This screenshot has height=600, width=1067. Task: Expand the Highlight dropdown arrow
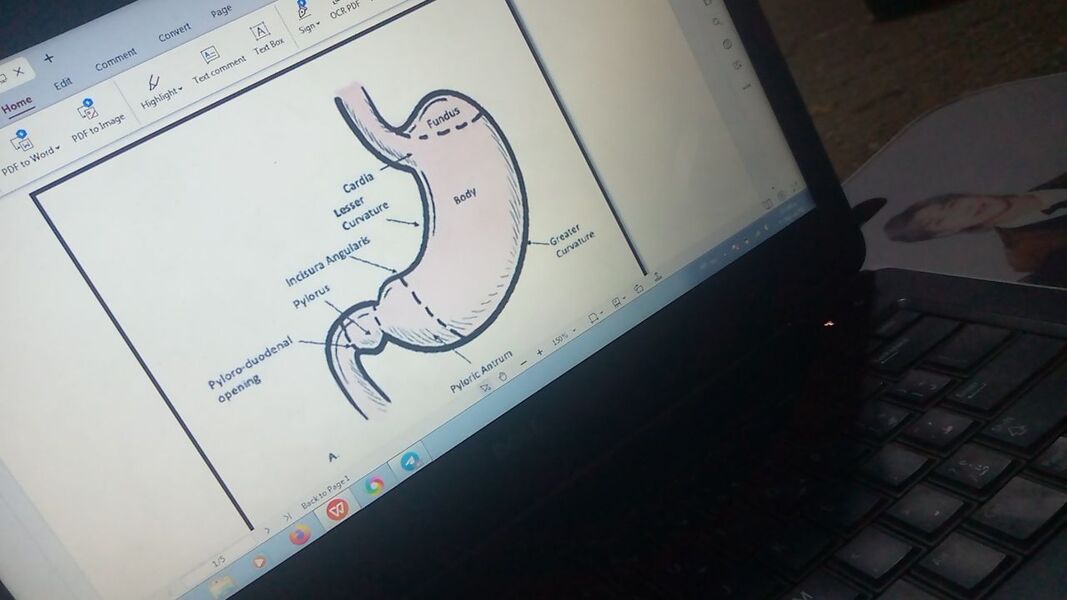pos(180,88)
